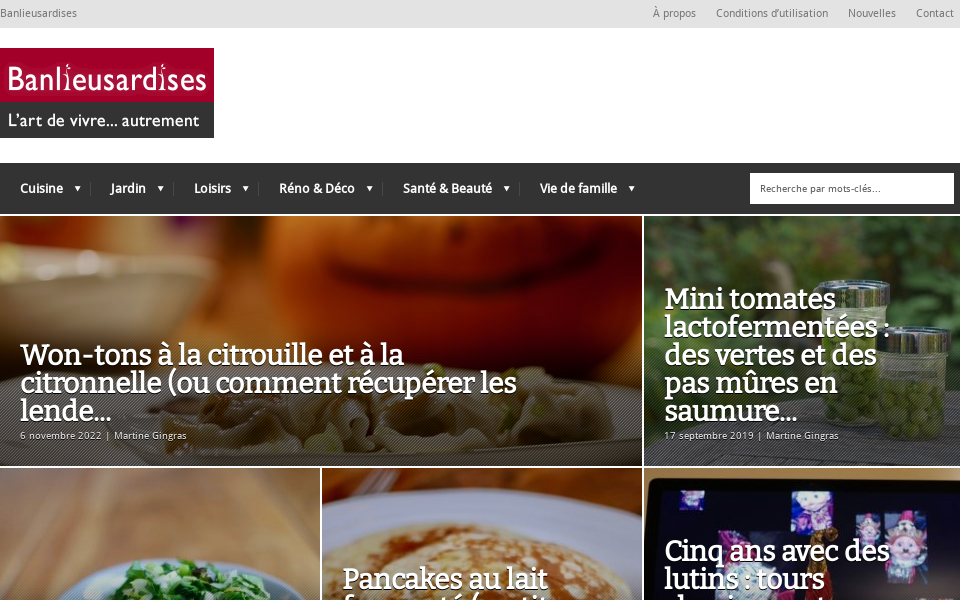Open the Cuisine menu item
Image resolution: width=960 pixels, height=600 pixels.
pyautogui.click(x=42, y=189)
